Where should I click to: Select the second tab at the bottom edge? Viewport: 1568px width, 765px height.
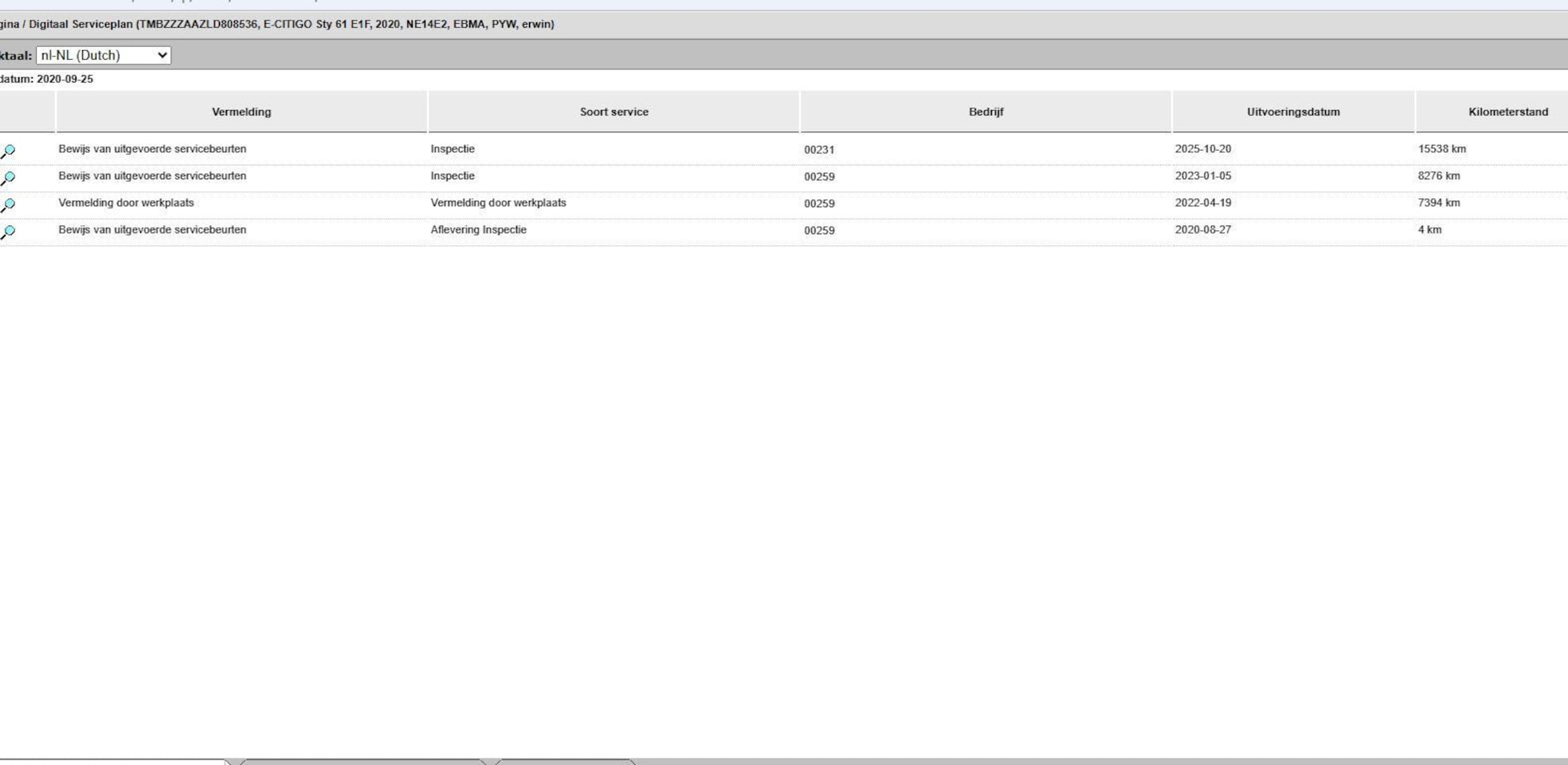click(363, 762)
